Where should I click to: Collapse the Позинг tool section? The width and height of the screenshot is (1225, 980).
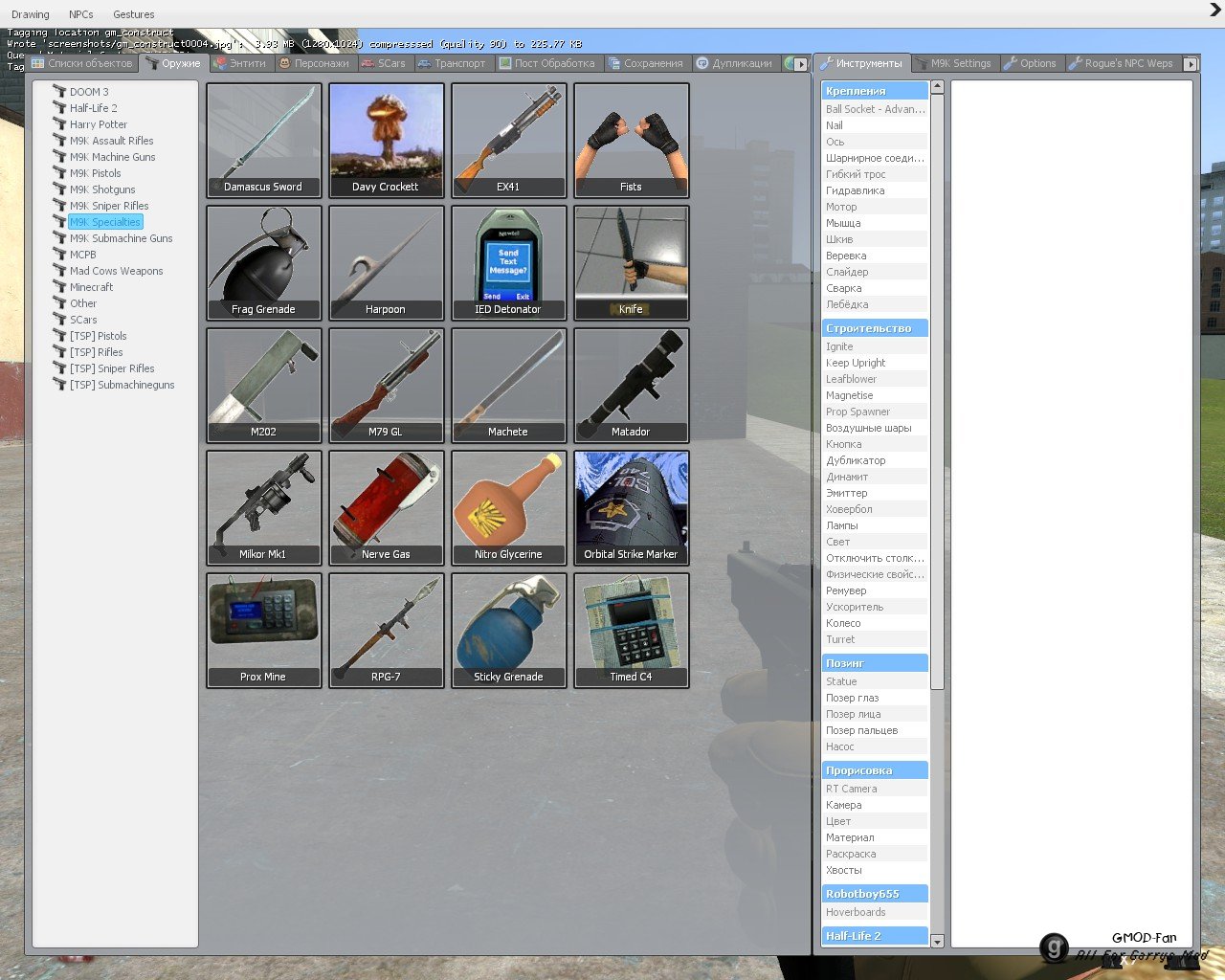click(x=875, y=663)
